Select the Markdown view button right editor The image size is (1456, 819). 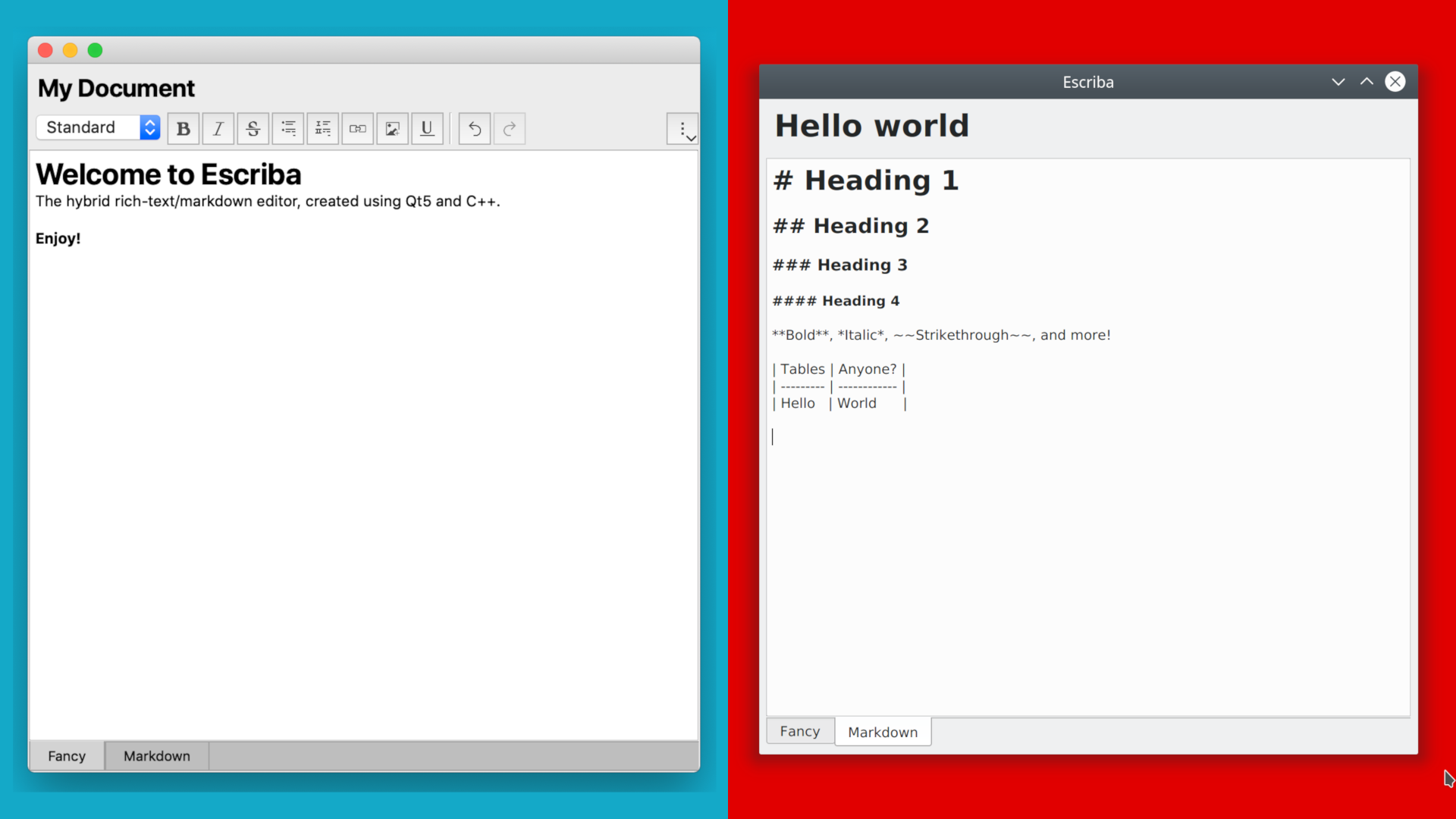[x=882, y=731]
